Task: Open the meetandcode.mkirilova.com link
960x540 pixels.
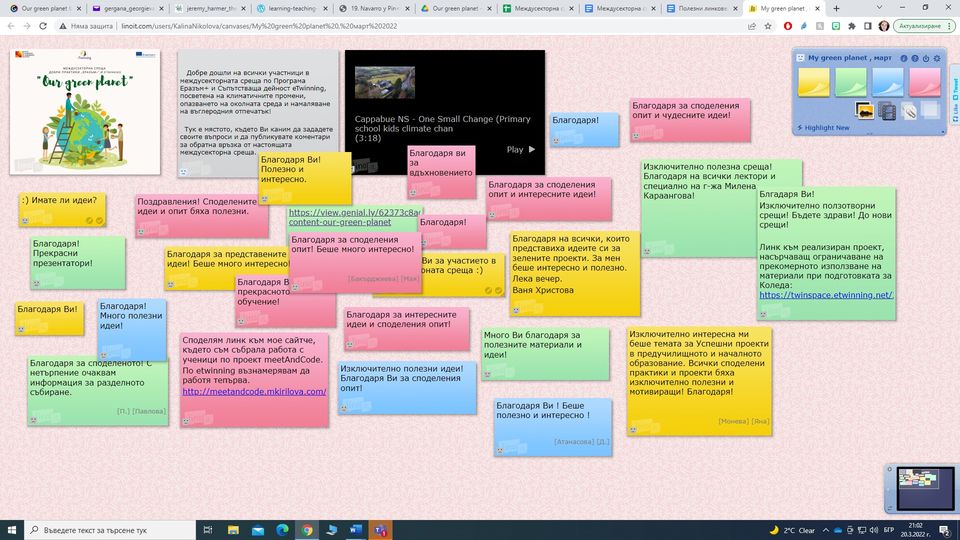Action: coord(254,391)
